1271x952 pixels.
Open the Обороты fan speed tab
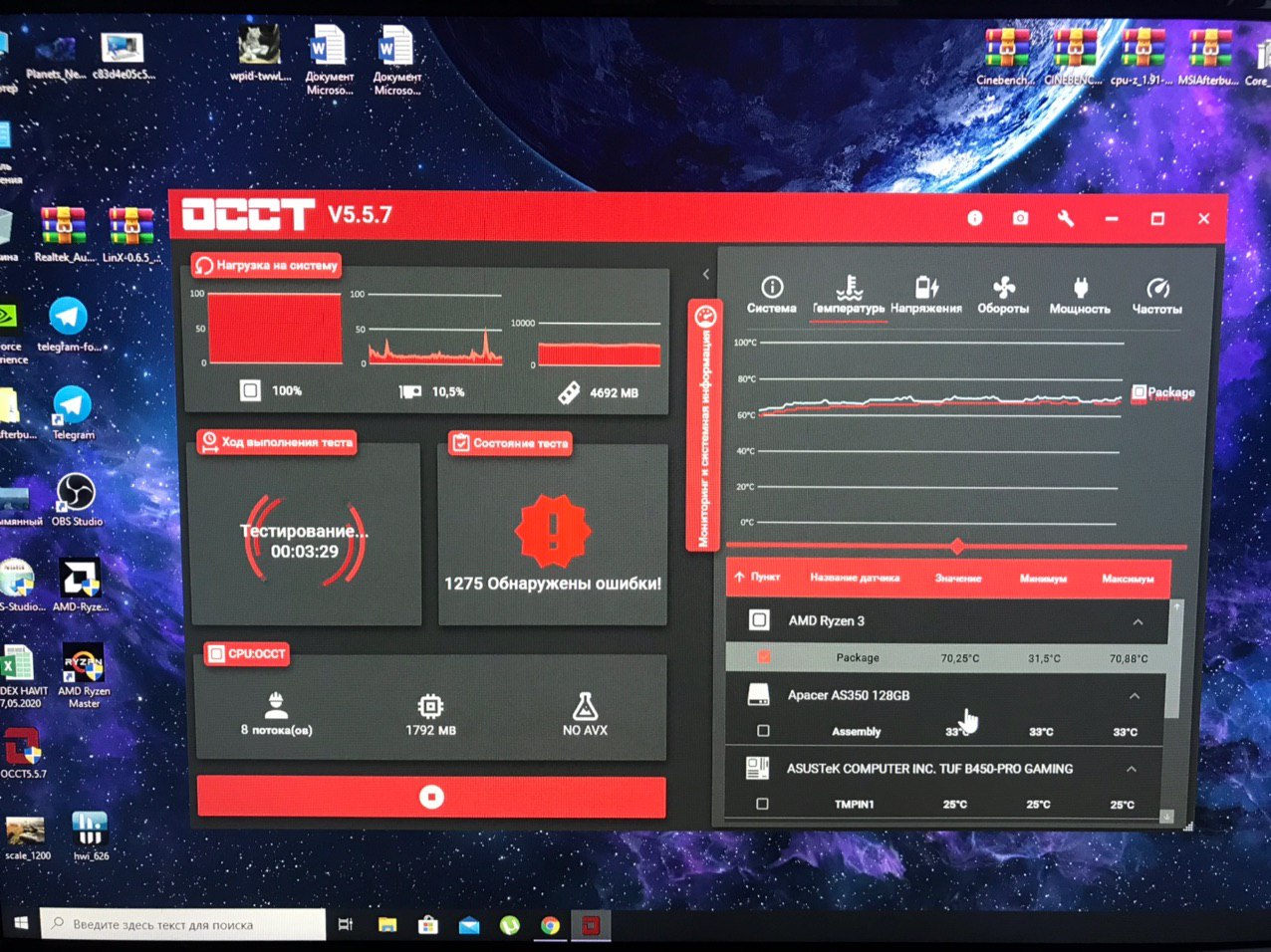1003,296
